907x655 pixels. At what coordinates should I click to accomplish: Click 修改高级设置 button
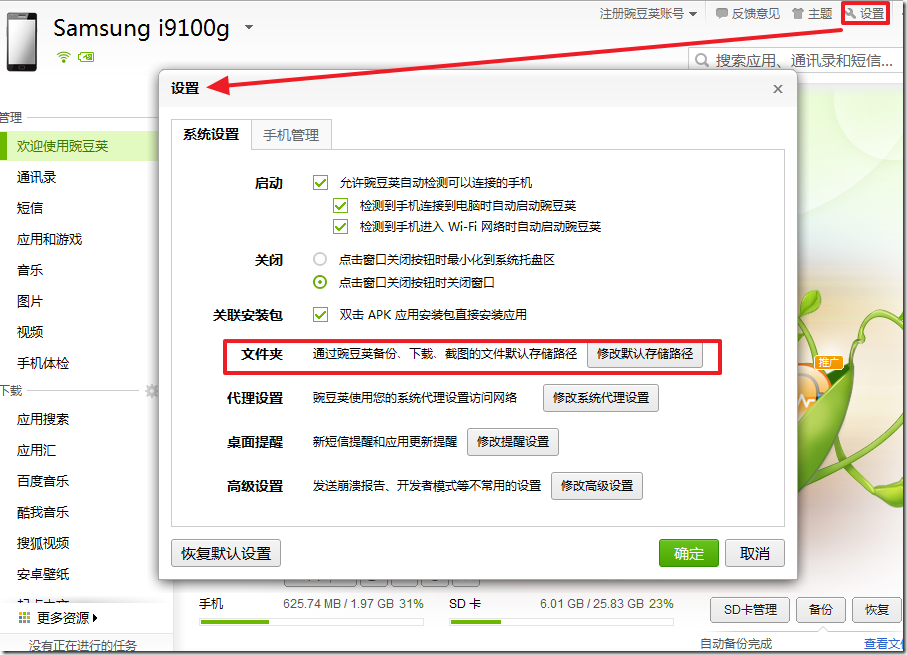597,485
